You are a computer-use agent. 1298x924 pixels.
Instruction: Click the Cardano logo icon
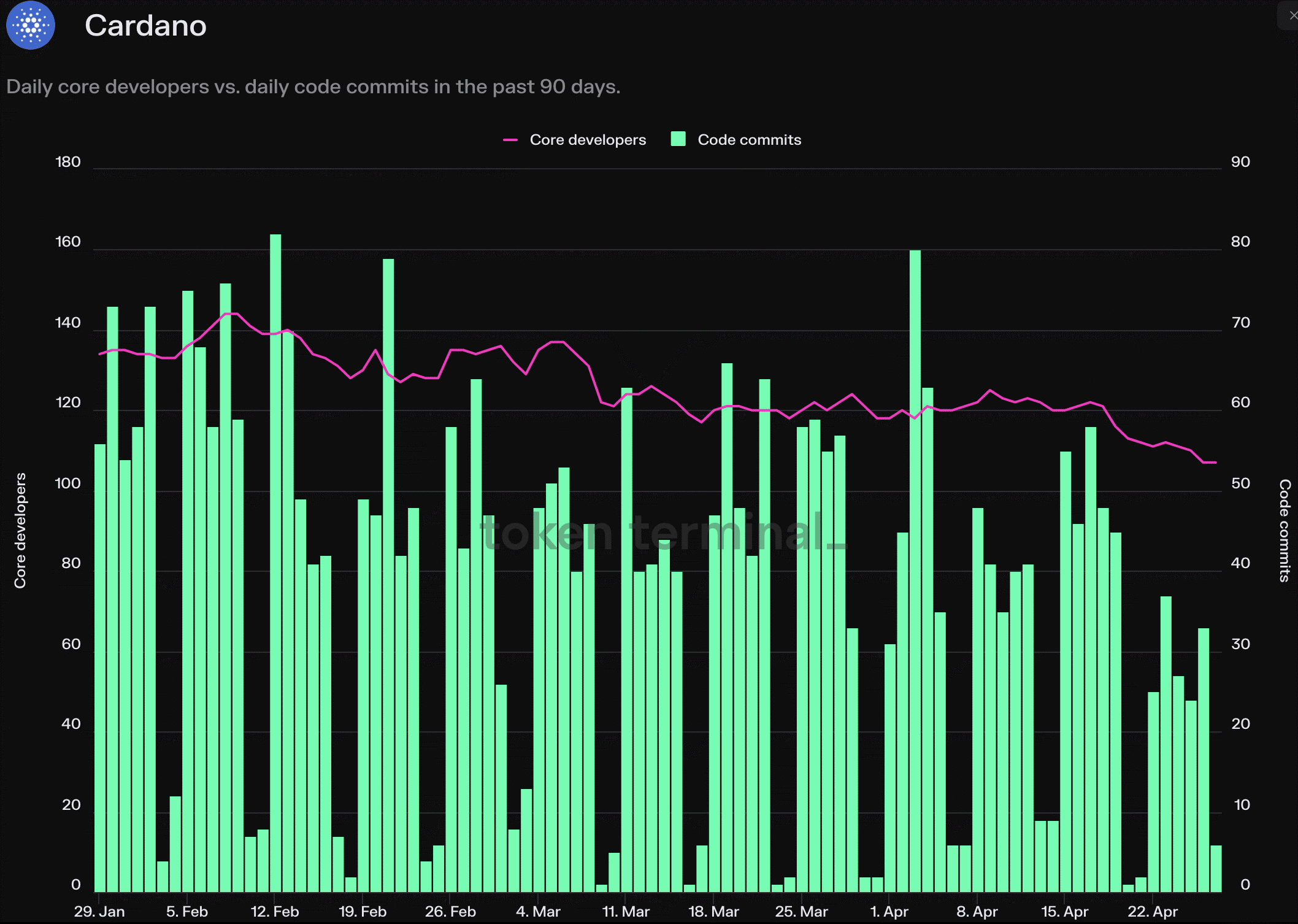tap(31, 25)
